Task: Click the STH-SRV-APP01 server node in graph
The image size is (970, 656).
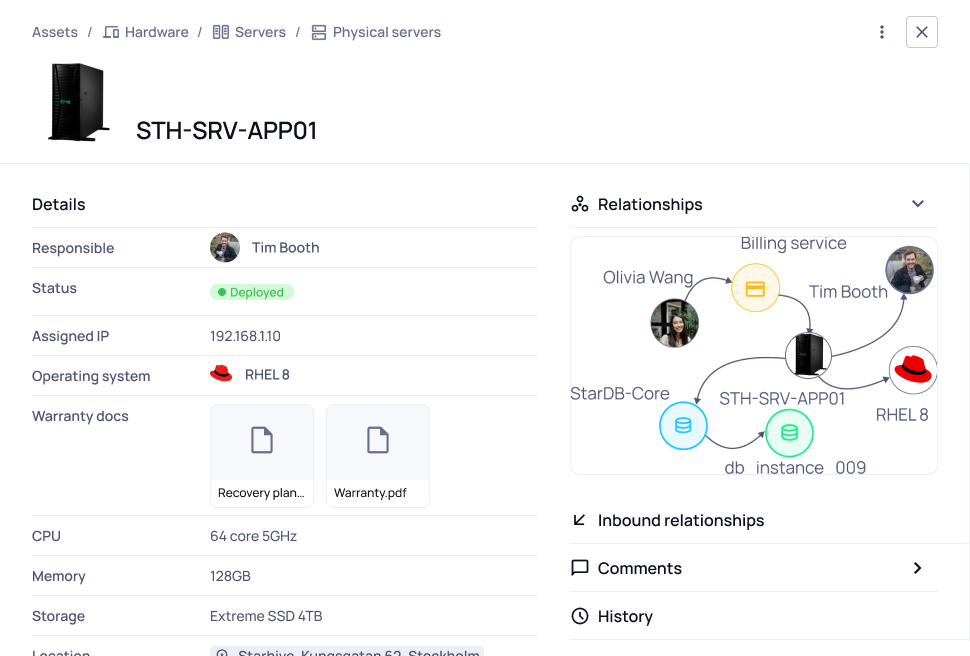Action: pyautogui.click(x=808, y=355)
